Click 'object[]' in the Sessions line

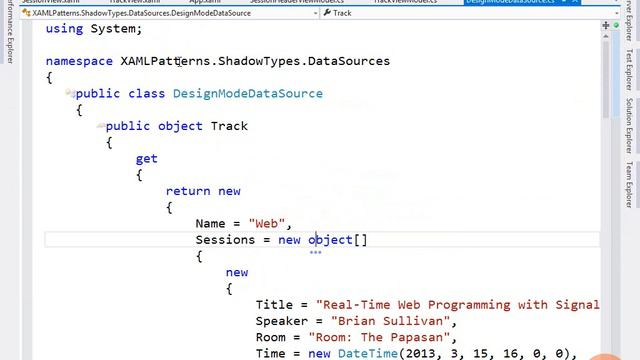tap(338, 240)
